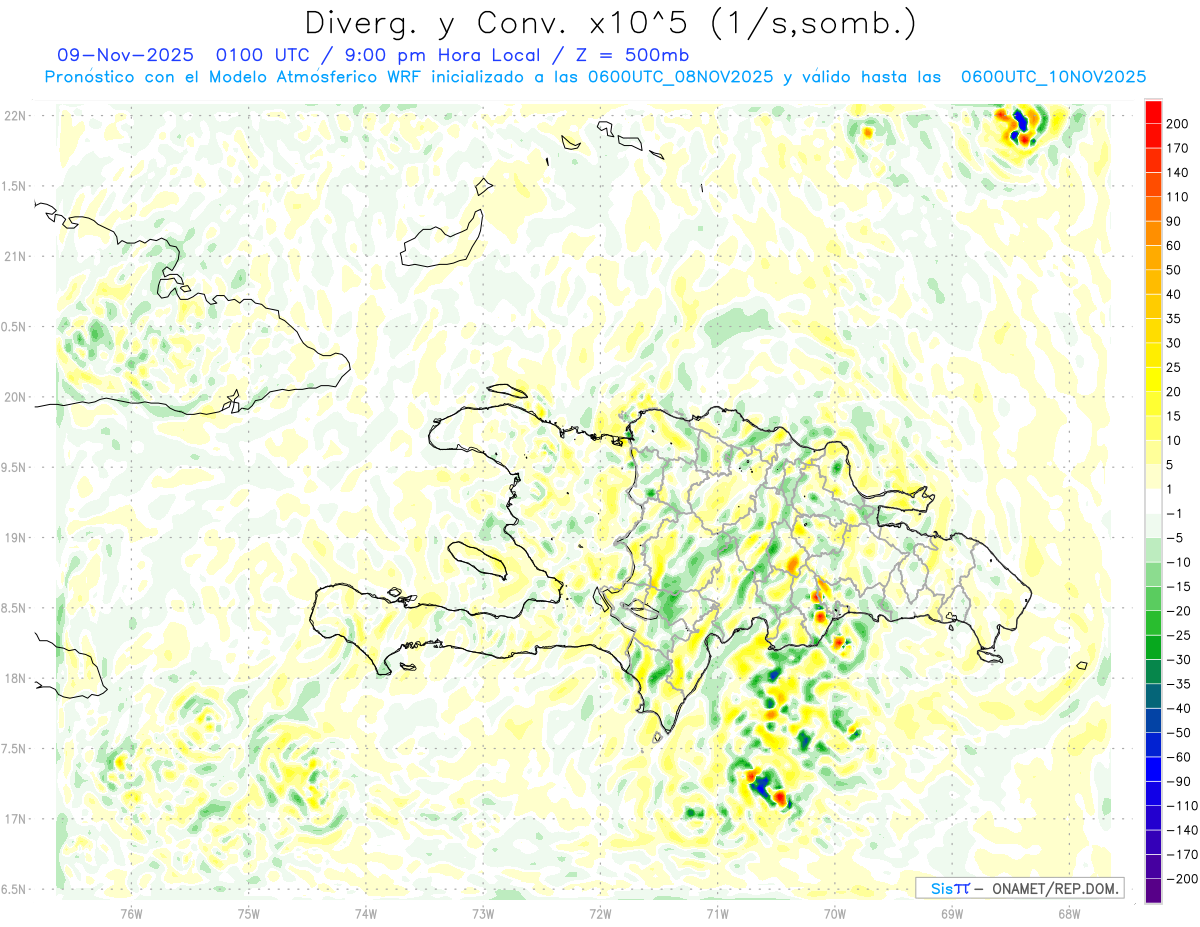The height and width of the screenshot is (927, 1200).
Task: Click the colorbar value "170"
Action: click(x=1177, y=148)
